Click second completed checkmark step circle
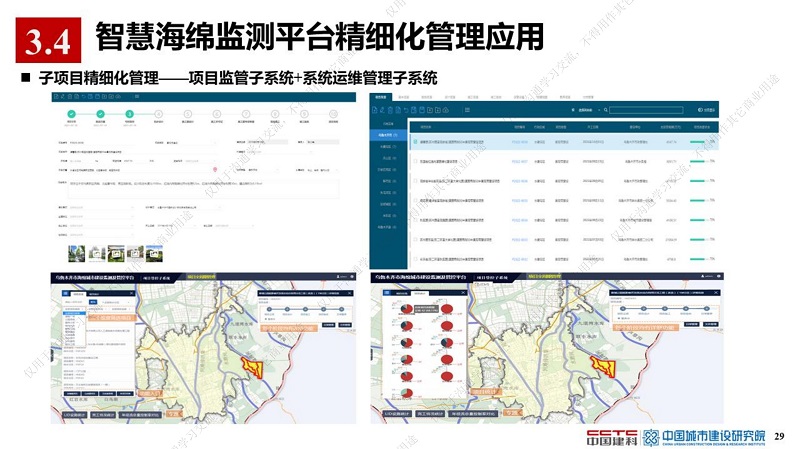The image size is (800, 449). coord(101,114)
